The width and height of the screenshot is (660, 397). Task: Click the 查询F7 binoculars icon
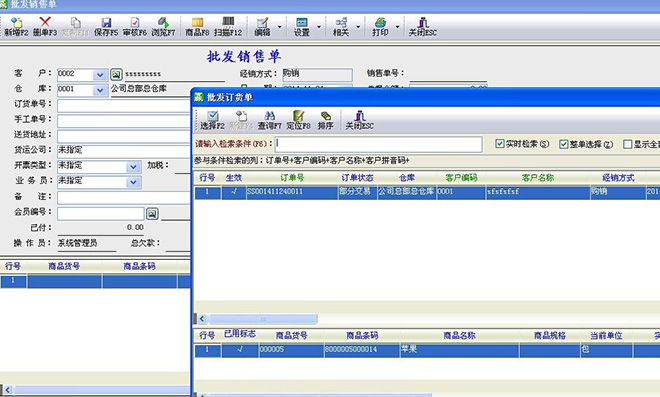click(x=269, y=120)
